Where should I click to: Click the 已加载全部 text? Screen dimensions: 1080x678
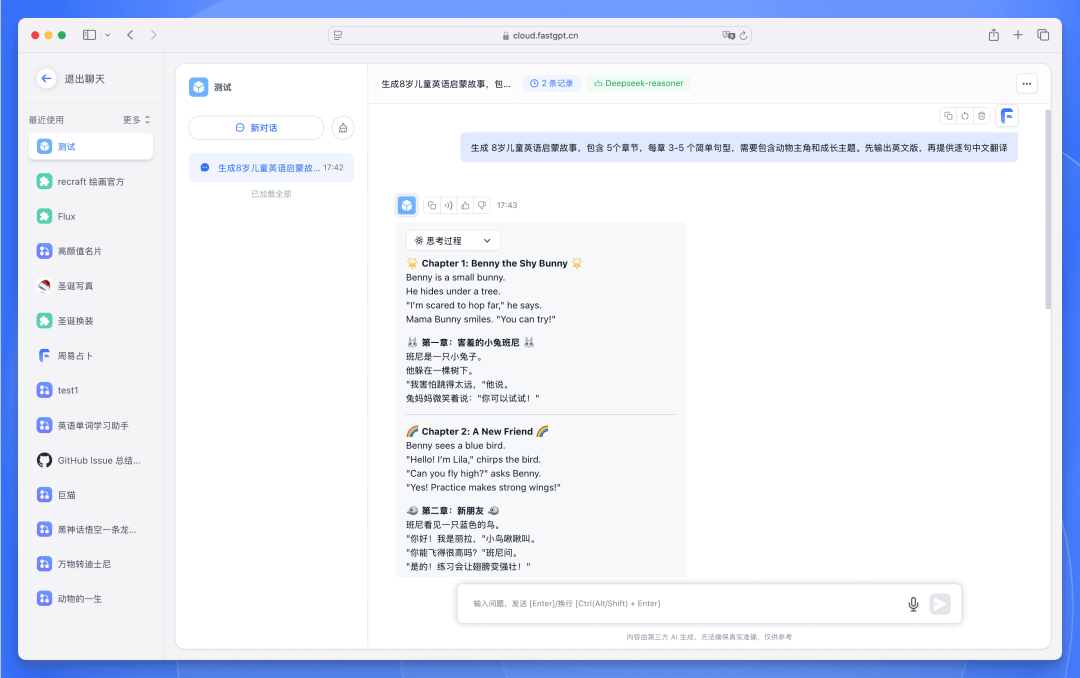271,194
